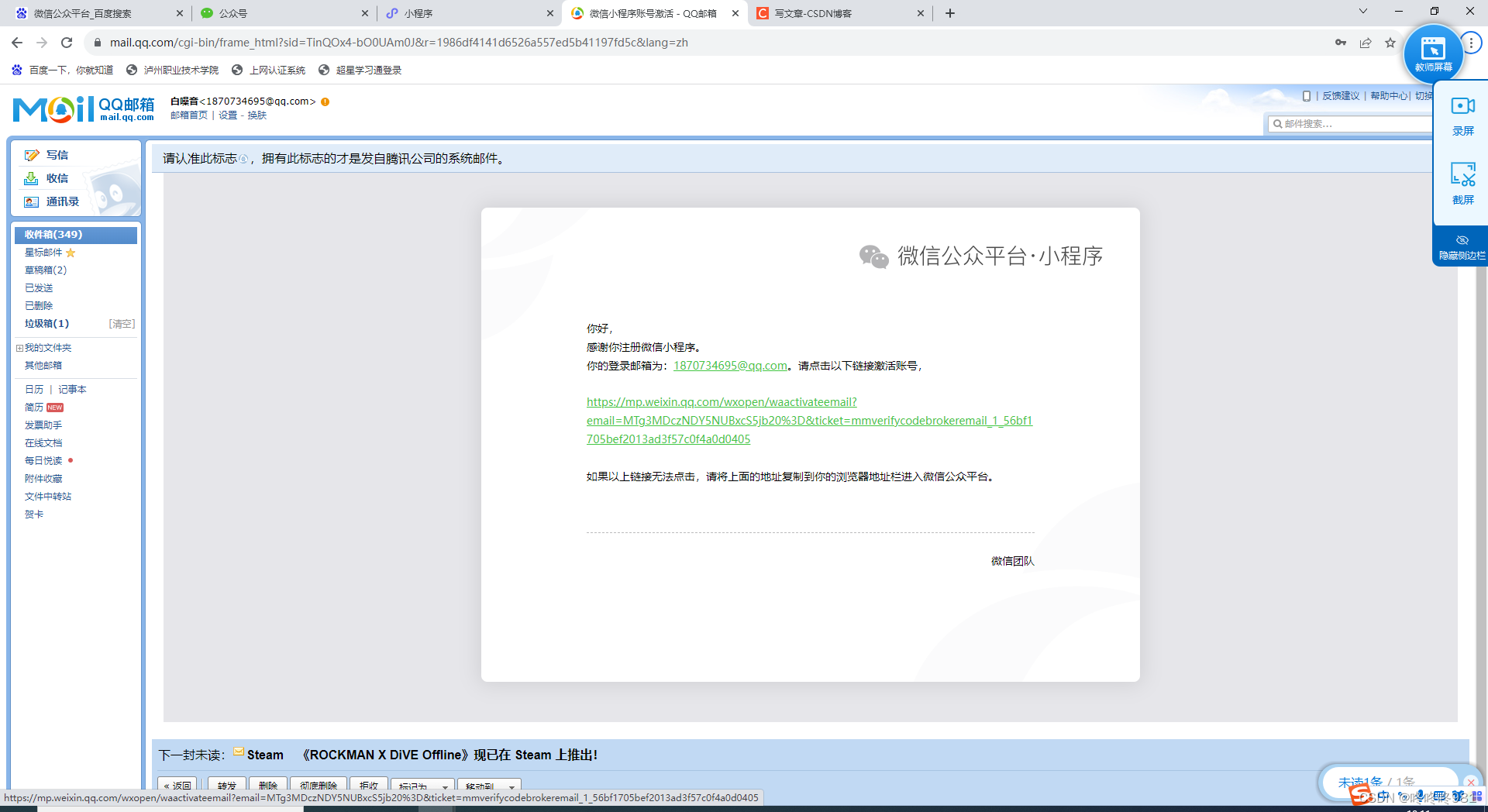
Task: Expand the 我的文件夹 folder tree
Action: click(x=19, y=348)
